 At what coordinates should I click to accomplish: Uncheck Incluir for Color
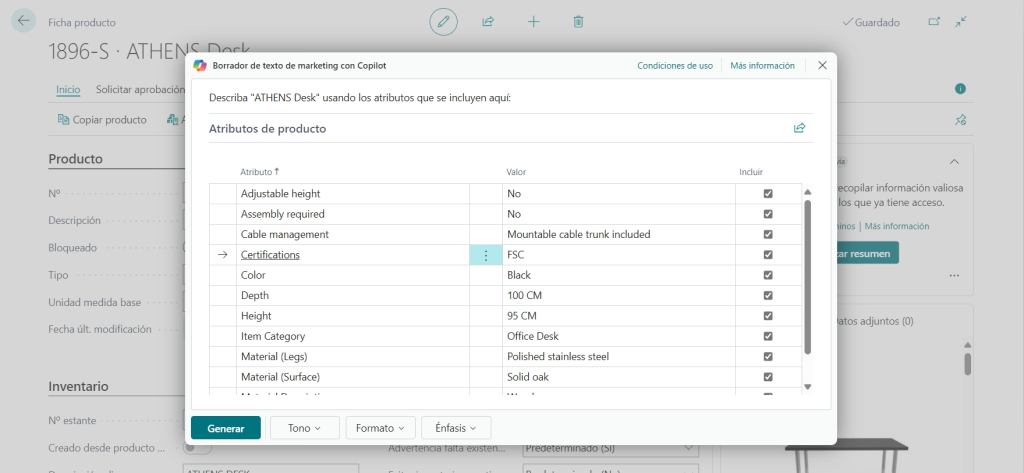[x=768, y=275]
